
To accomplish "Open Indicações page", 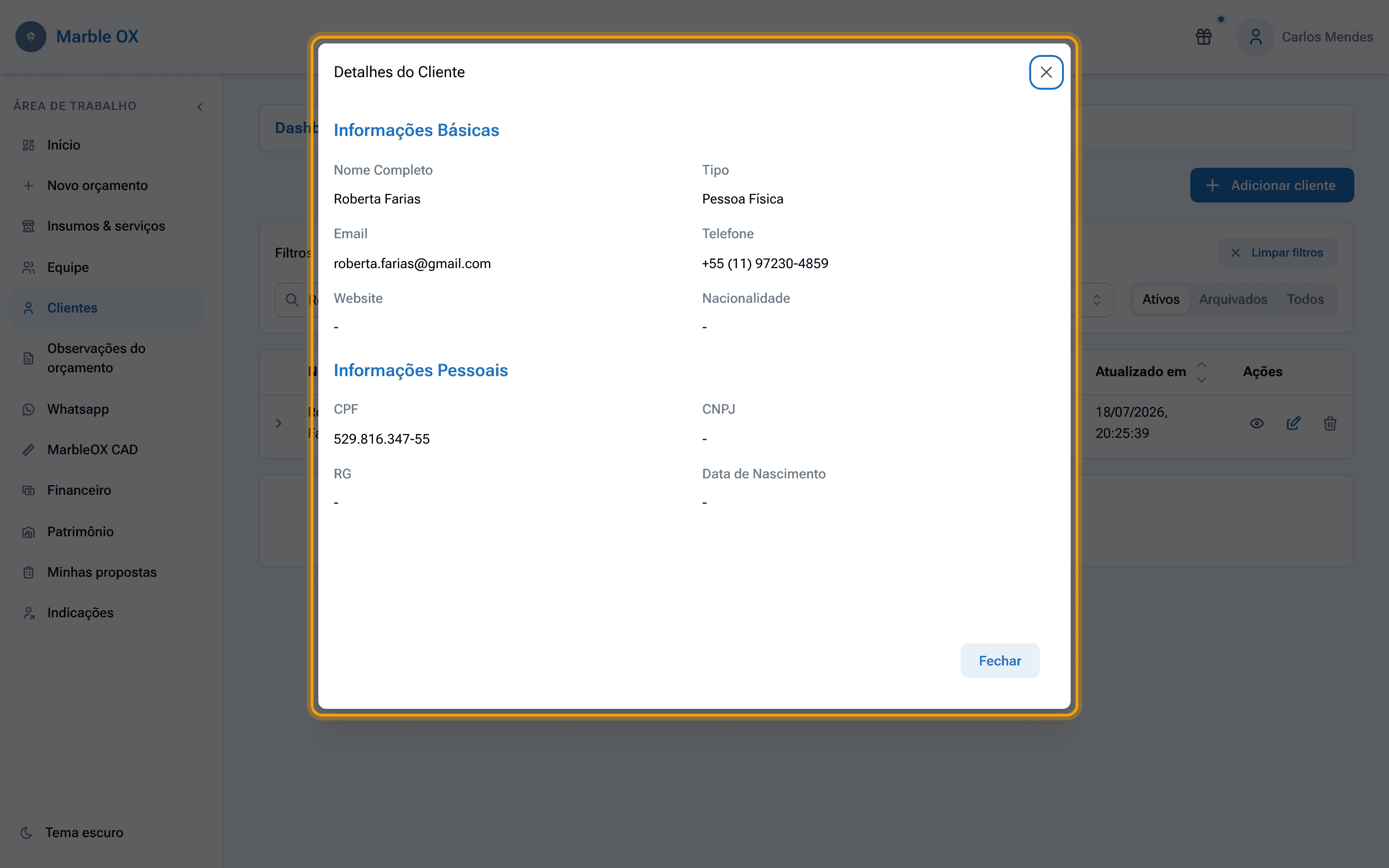I will [107, 612].
